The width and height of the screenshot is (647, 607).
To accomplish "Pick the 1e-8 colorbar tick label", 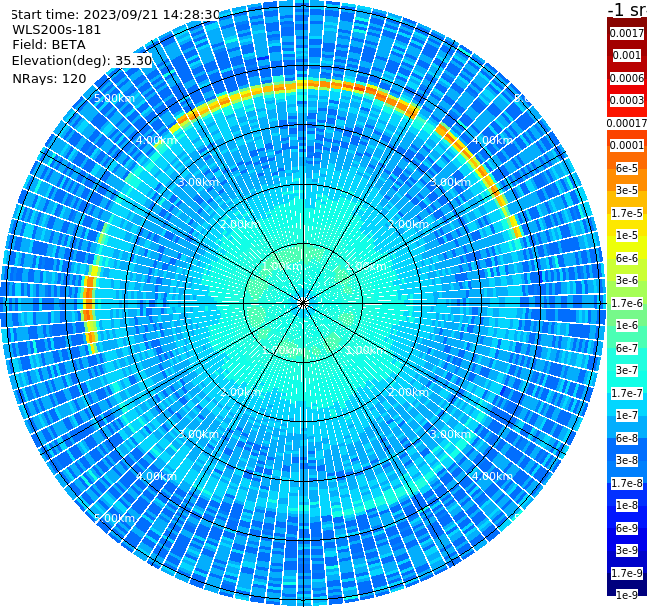I will click(x=627, y=505).
